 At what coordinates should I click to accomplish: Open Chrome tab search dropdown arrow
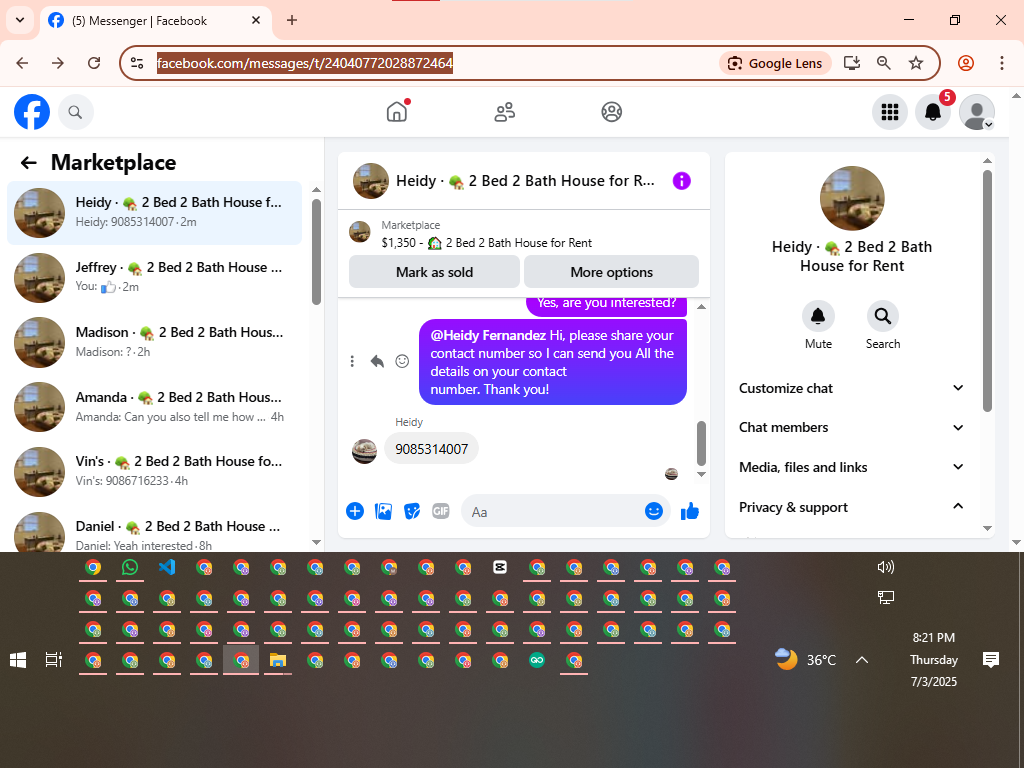click(x=20, y=20)
